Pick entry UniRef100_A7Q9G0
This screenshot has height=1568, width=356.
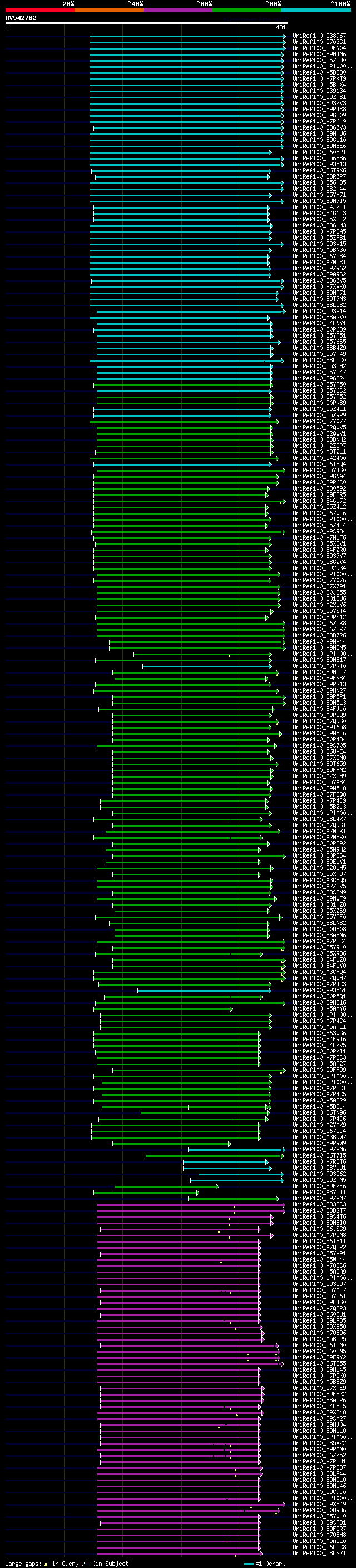pyautogui.click(x=319, y=721)
